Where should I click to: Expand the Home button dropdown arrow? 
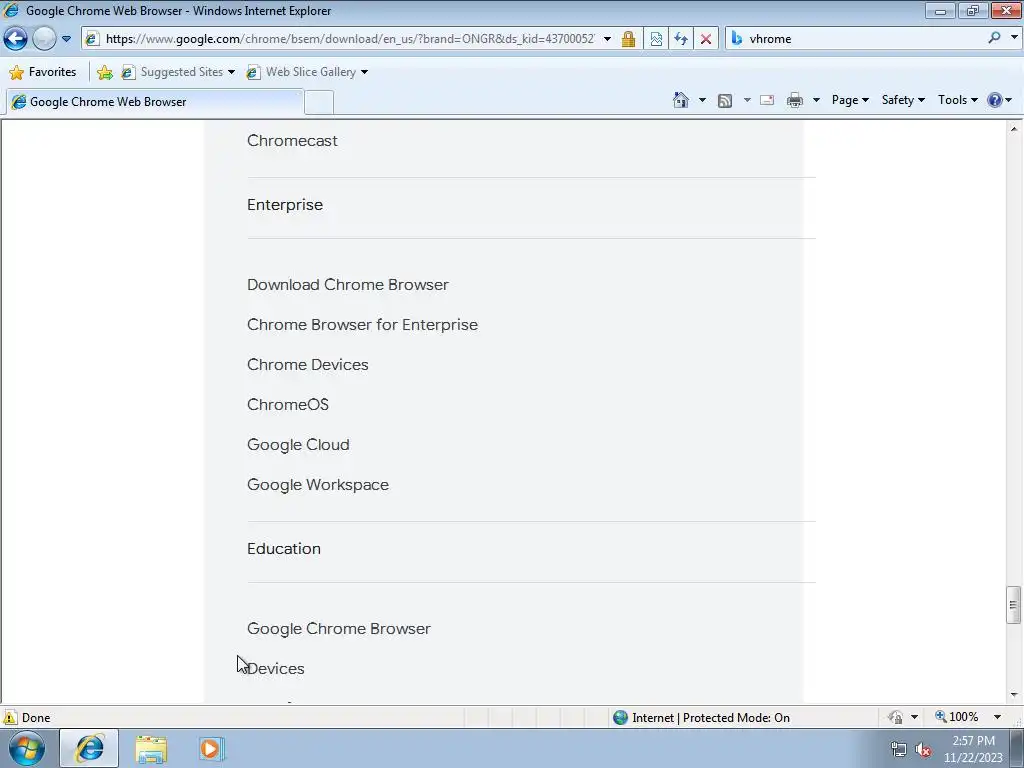[702, 100]
